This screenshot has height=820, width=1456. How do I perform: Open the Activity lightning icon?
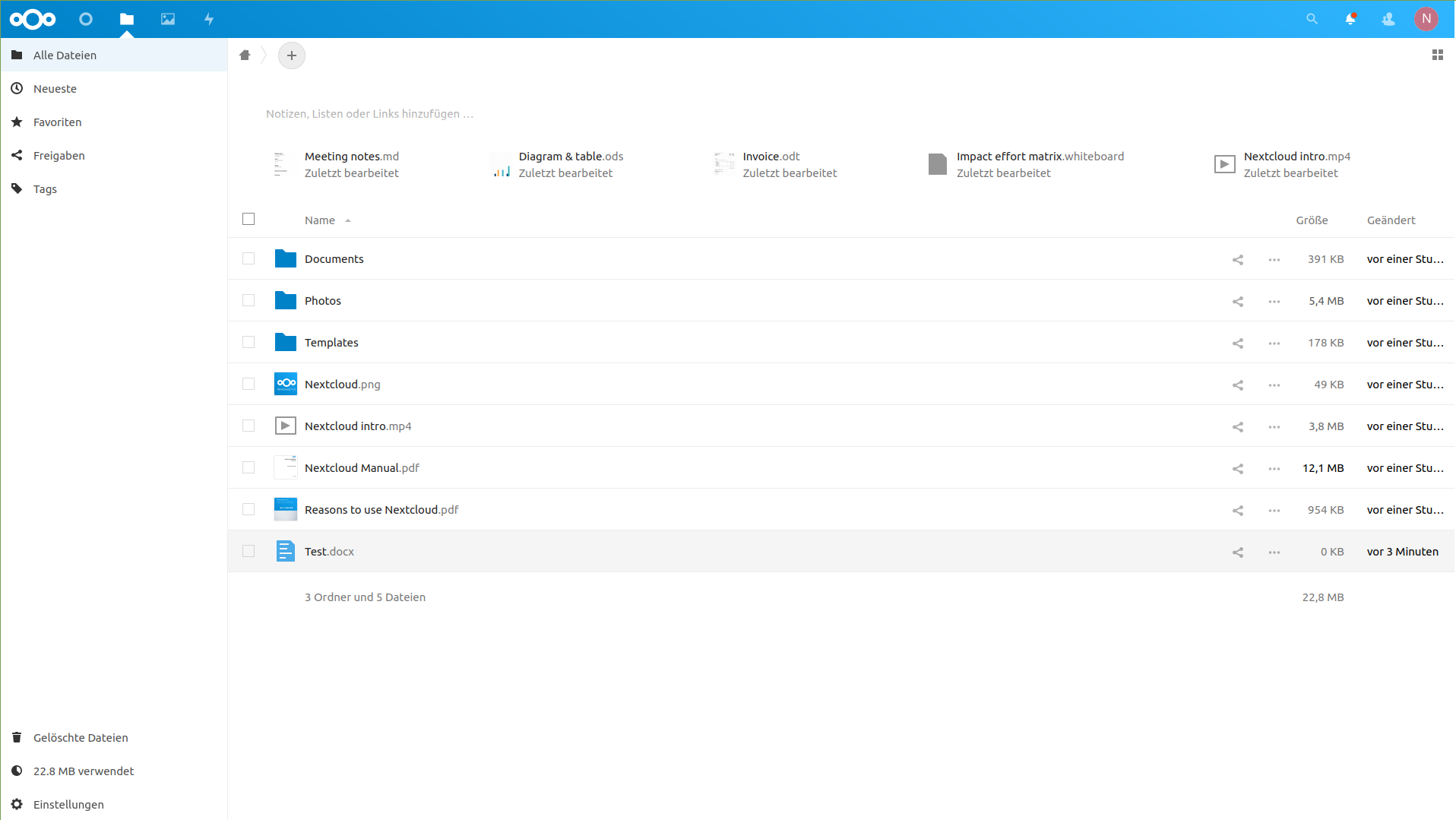[x=209, y=19]
